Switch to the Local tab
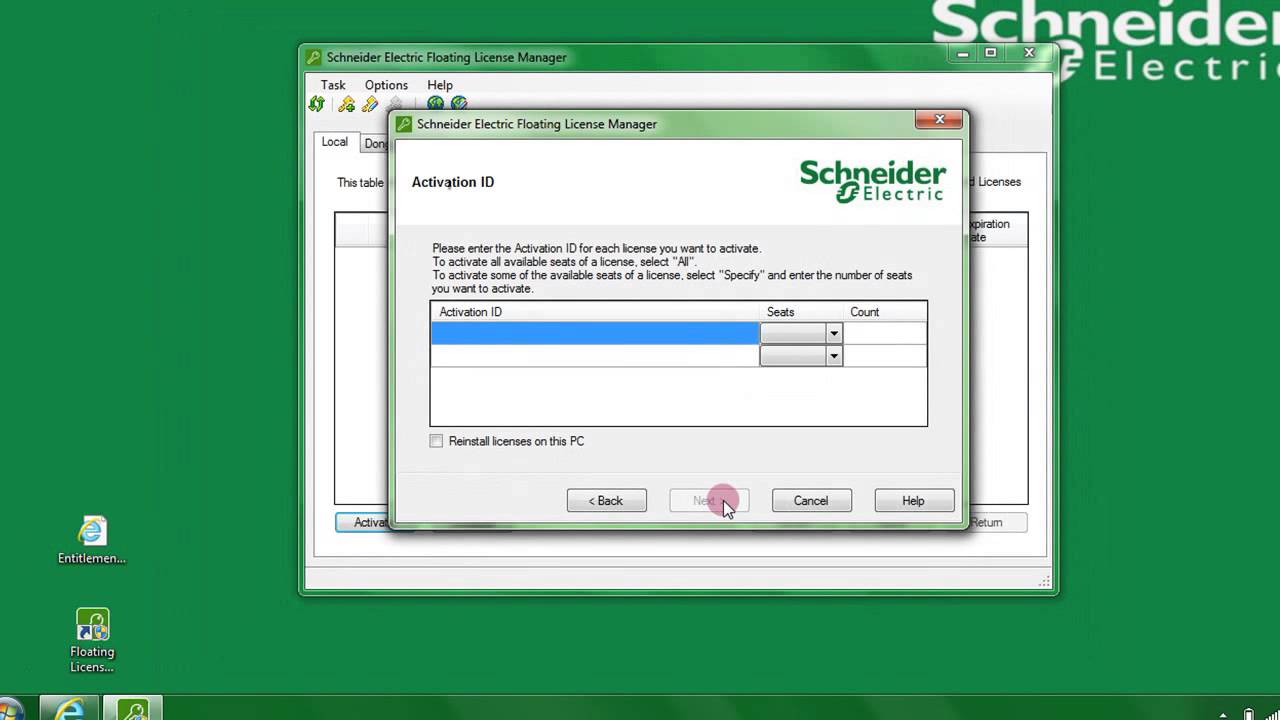1280x720 pixels. pos(334,142)
